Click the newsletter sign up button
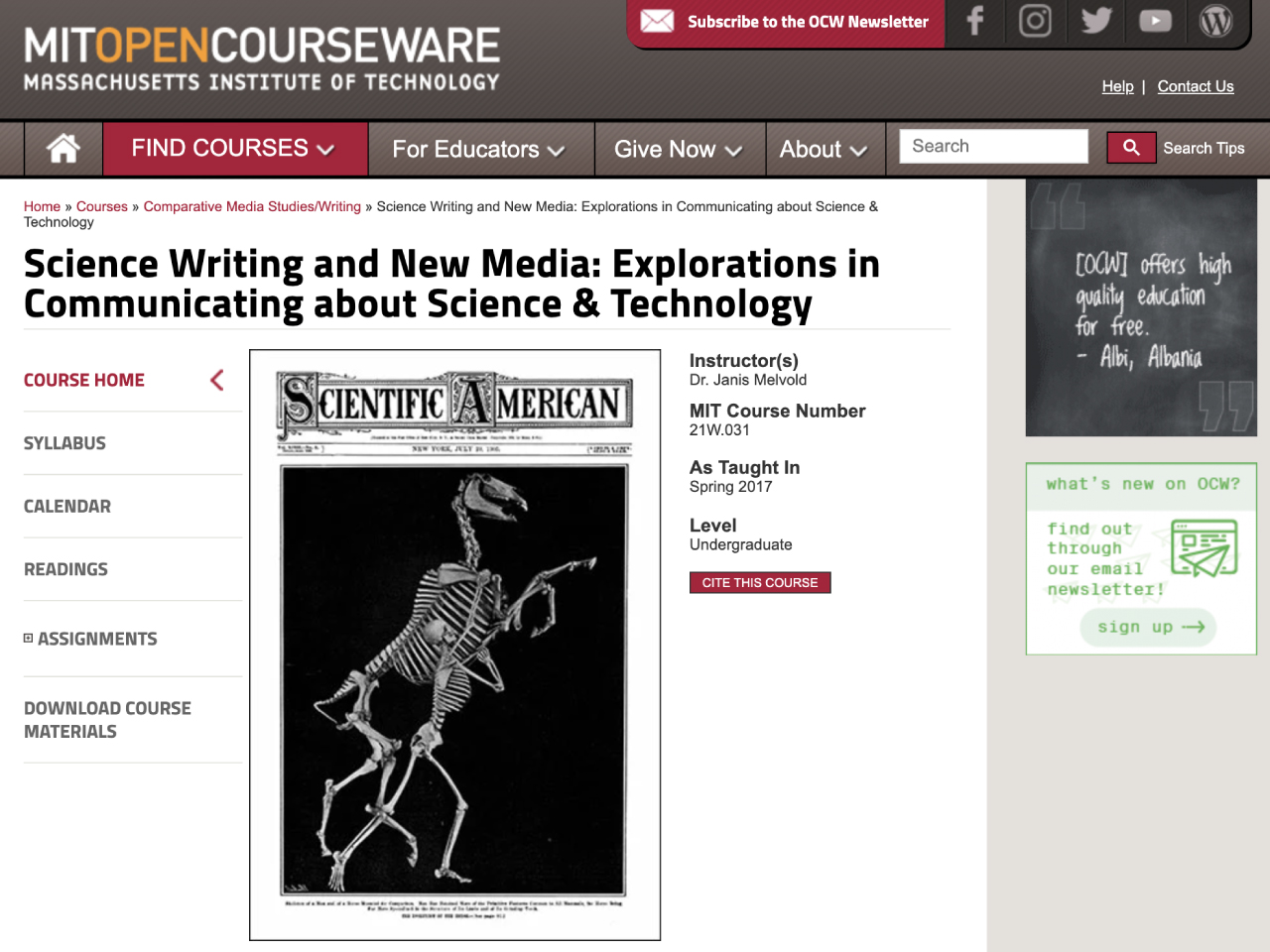The height and width of the screenshot is (952, 1270). (1149, 627)
